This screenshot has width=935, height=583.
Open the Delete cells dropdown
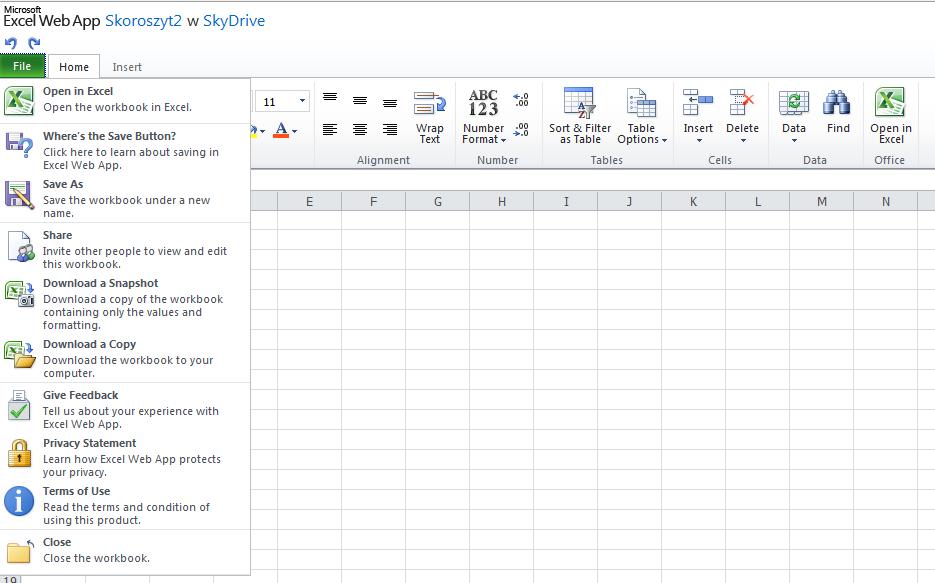[x=742, y=117]
